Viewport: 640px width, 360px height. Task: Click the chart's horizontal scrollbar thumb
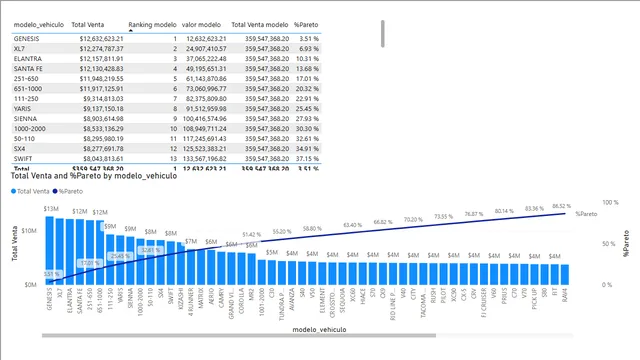coord(239,336)
